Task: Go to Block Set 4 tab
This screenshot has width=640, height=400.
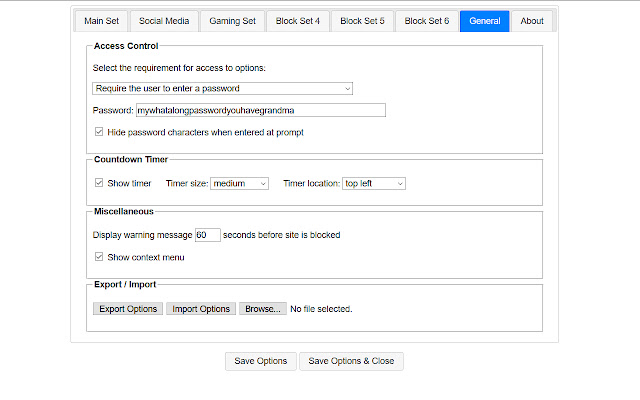Action: (297, 21)
